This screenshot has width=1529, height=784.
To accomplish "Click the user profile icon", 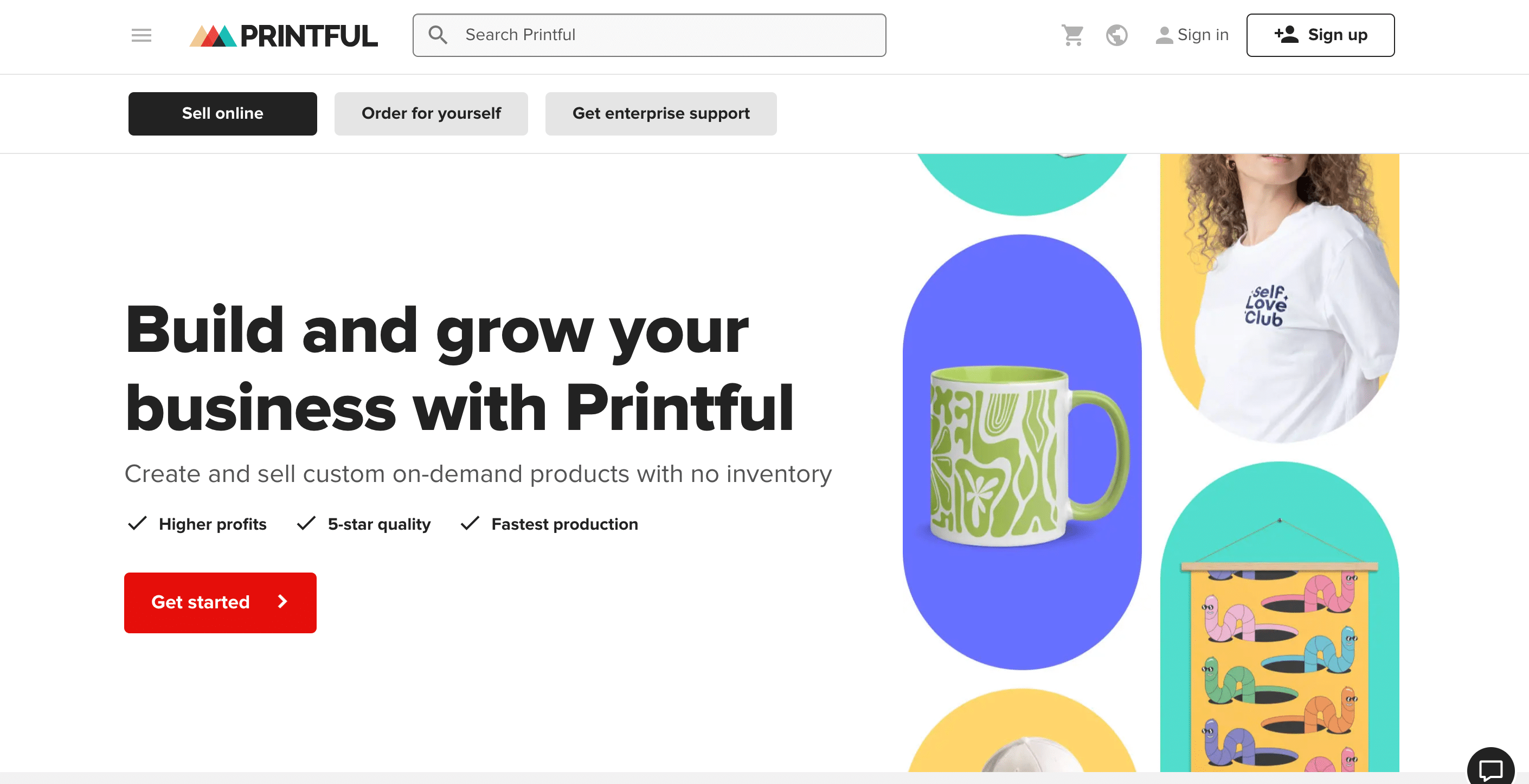I will (x=1163, y=35).
